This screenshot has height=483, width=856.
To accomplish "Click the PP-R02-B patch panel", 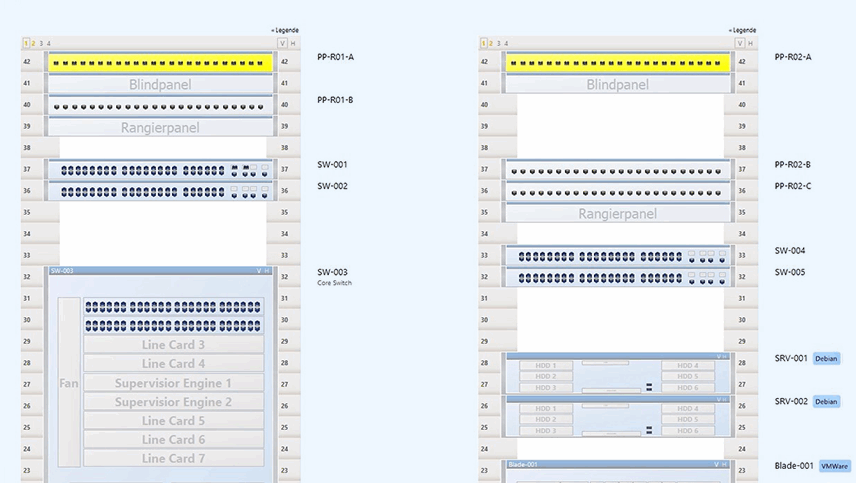I will tap(618, 170).
